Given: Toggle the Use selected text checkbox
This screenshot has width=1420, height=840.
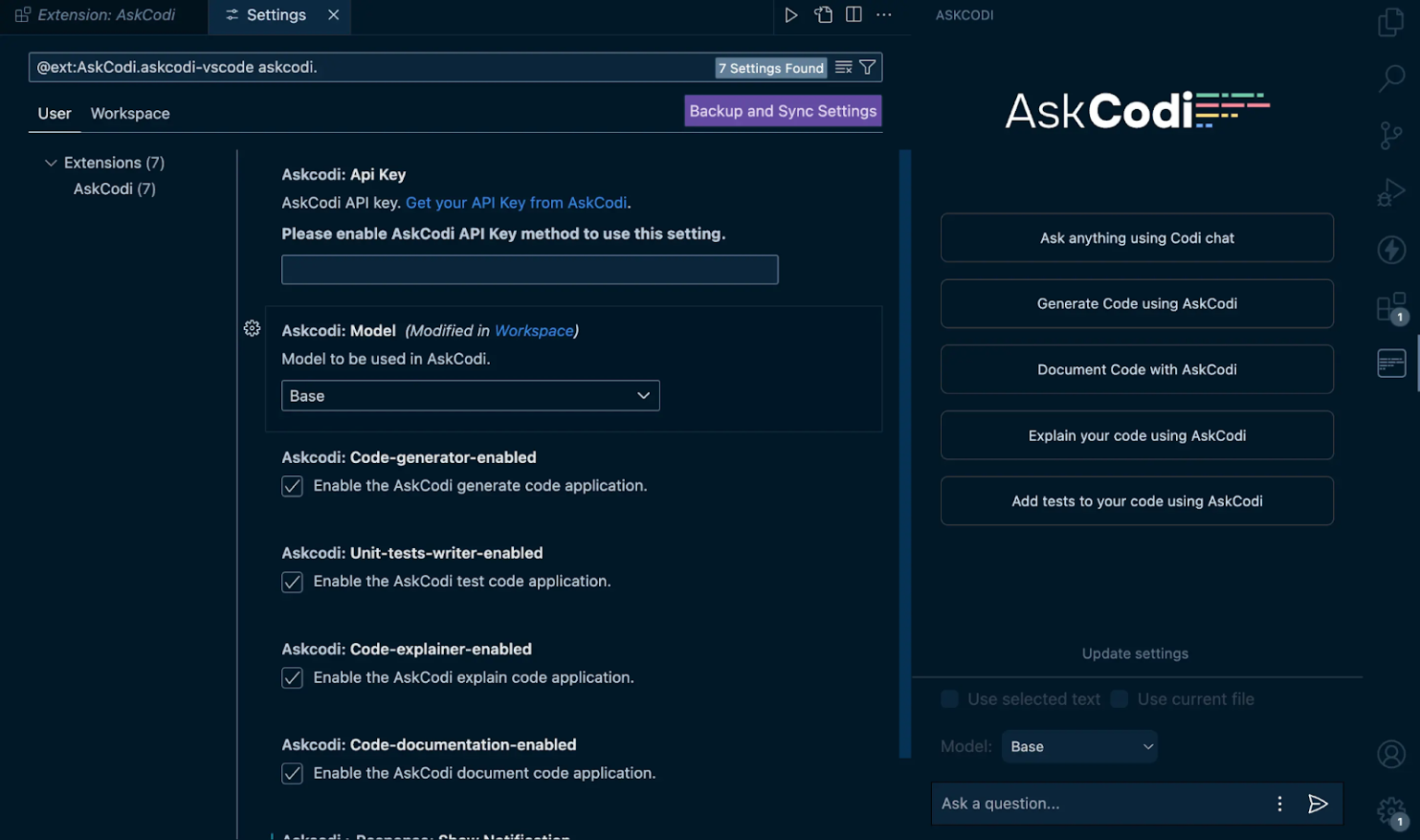Looking at the screenshot, I should (x=949, y=699).
